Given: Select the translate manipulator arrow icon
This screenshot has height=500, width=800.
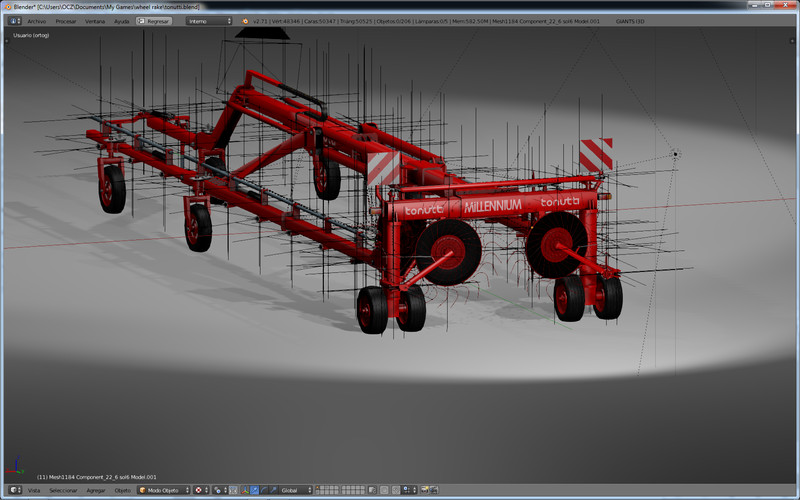Looking at the screenshot, I should tap(254, 490).
